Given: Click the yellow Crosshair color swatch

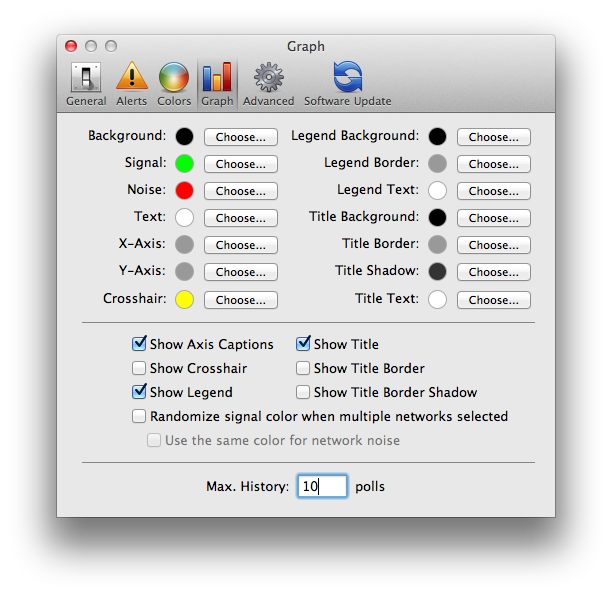Looking at the screenshot, I should [x=184, y=299].
